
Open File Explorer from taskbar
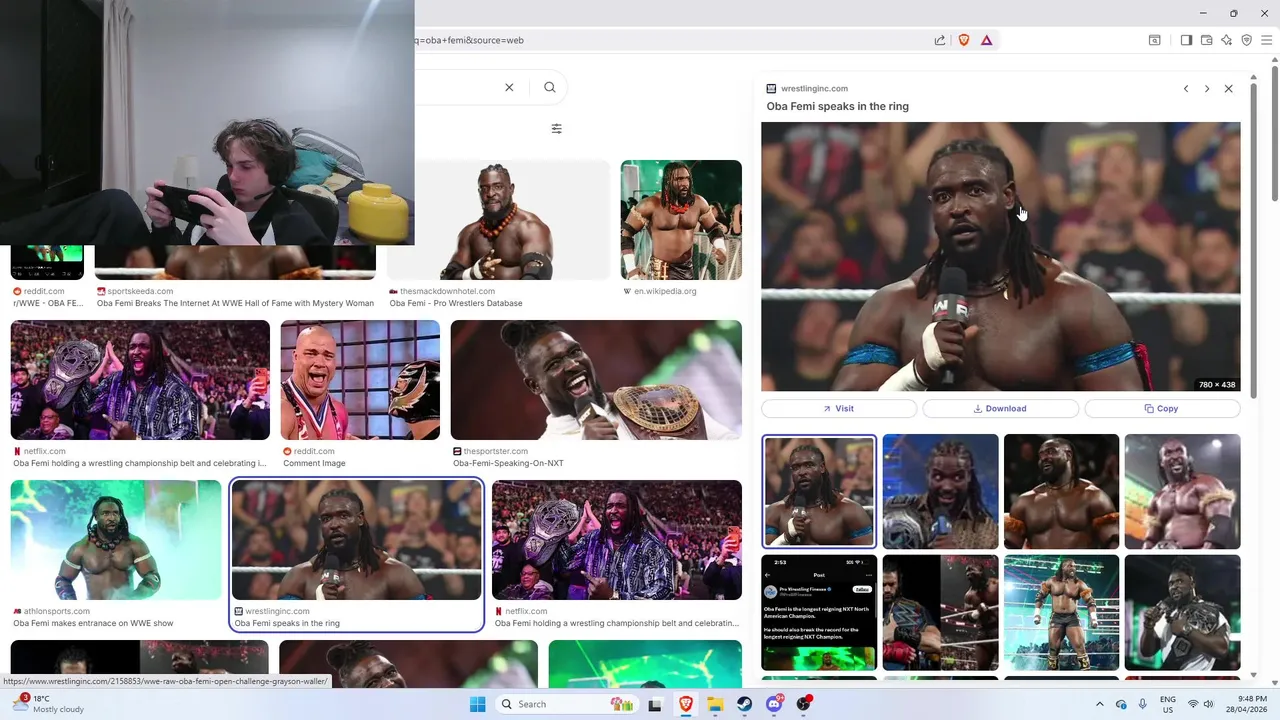(715, 704)
